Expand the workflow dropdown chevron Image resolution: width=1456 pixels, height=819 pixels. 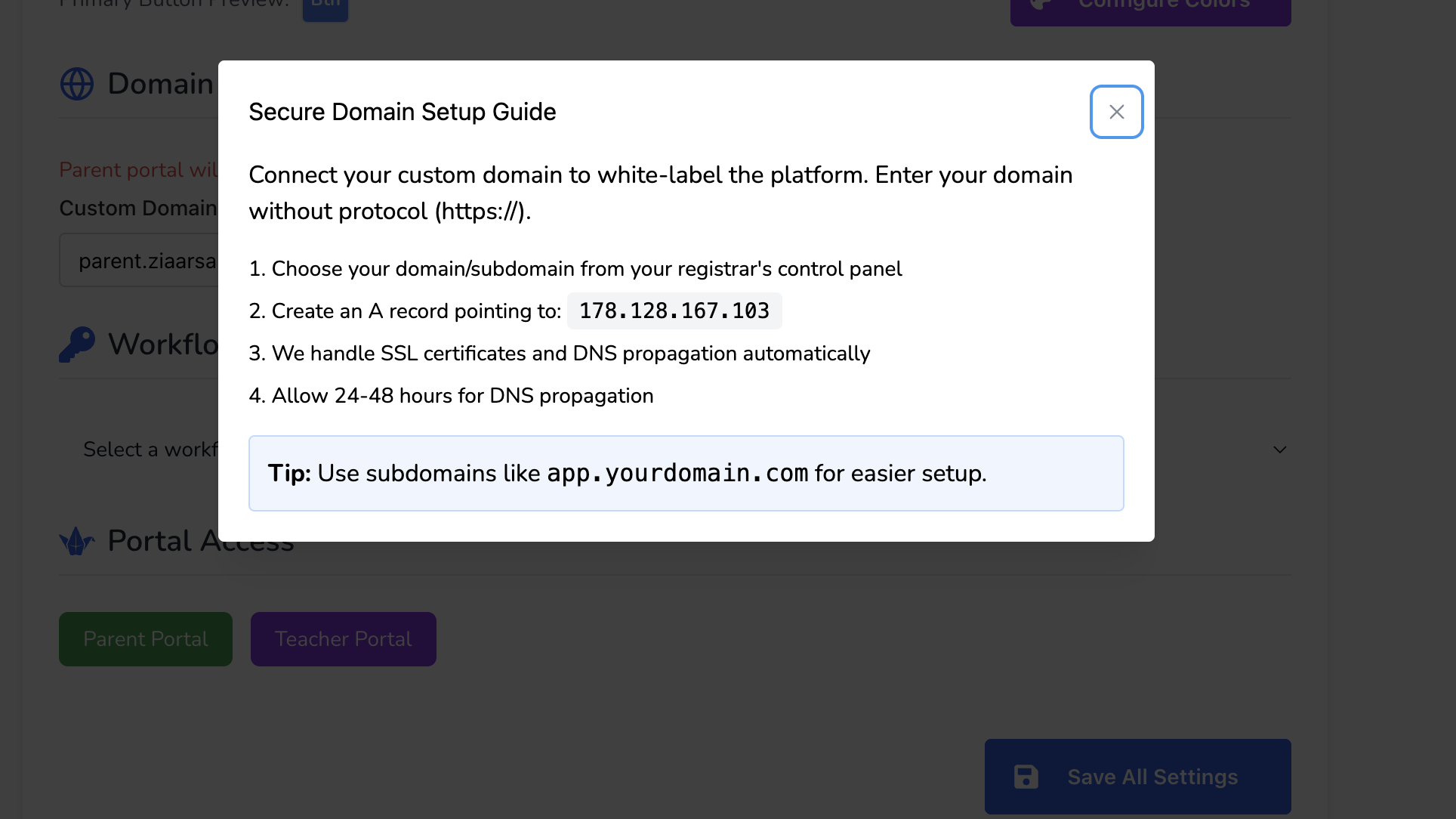(x=1279, y=450)
